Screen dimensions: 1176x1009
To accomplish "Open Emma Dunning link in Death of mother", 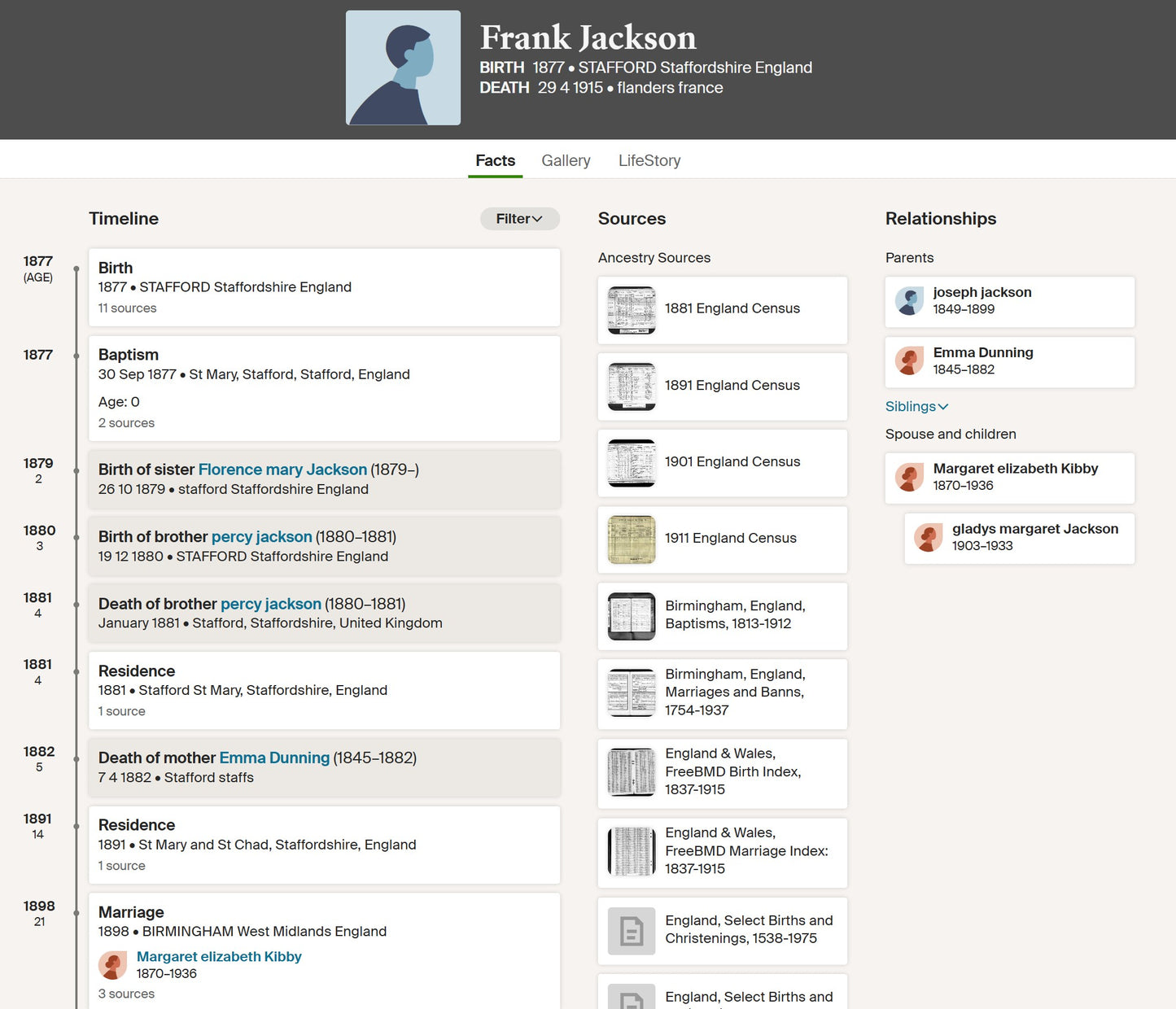I will coord(274,758).
